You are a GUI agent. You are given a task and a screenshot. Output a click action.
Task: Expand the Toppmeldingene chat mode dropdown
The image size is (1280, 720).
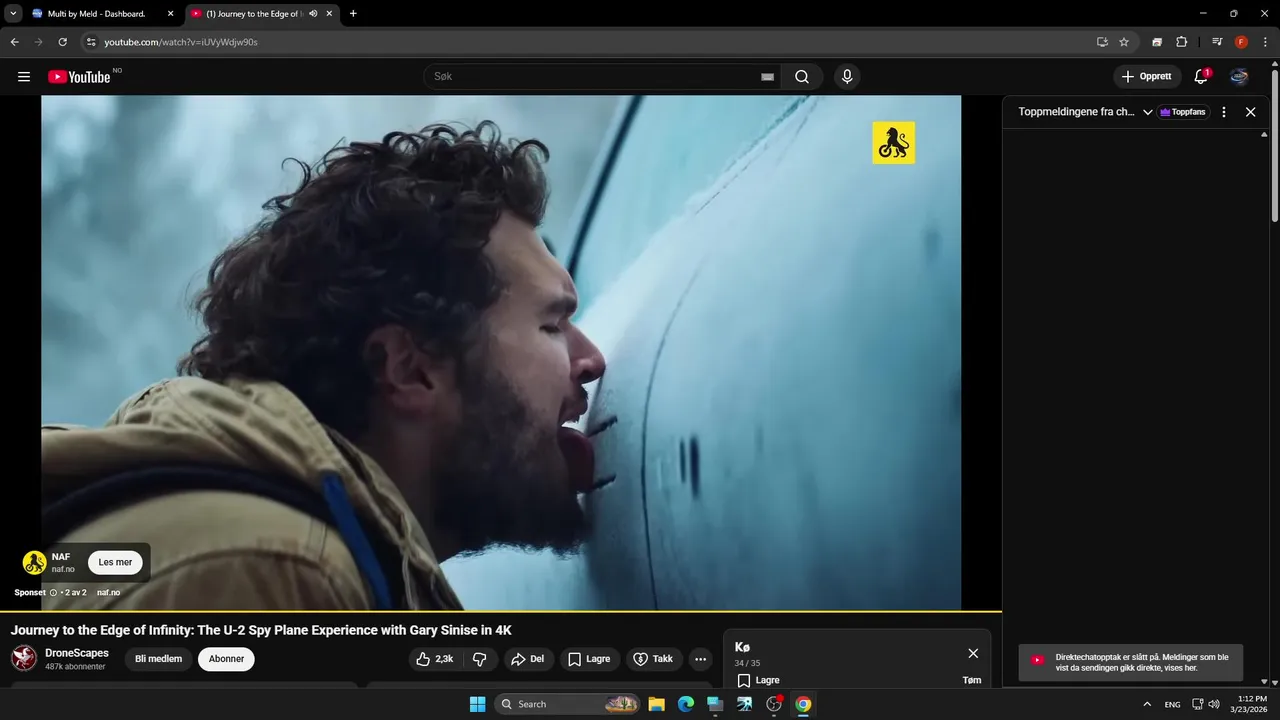(x=1148, y=112)
